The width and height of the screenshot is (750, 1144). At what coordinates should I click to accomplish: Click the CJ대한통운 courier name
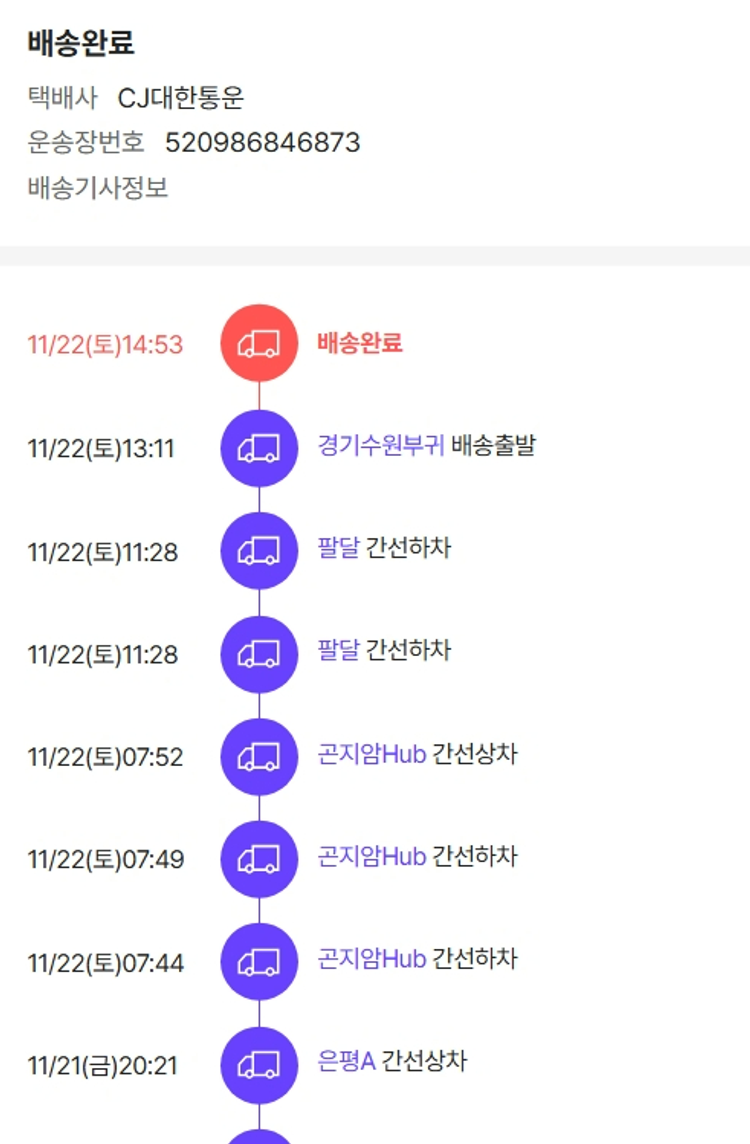coord(181,98)
